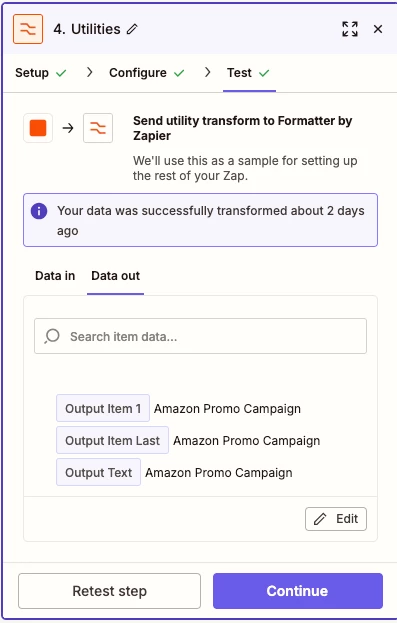397x623 pixels.
Task: Click the Retest step button
Action: click(109, 591)
